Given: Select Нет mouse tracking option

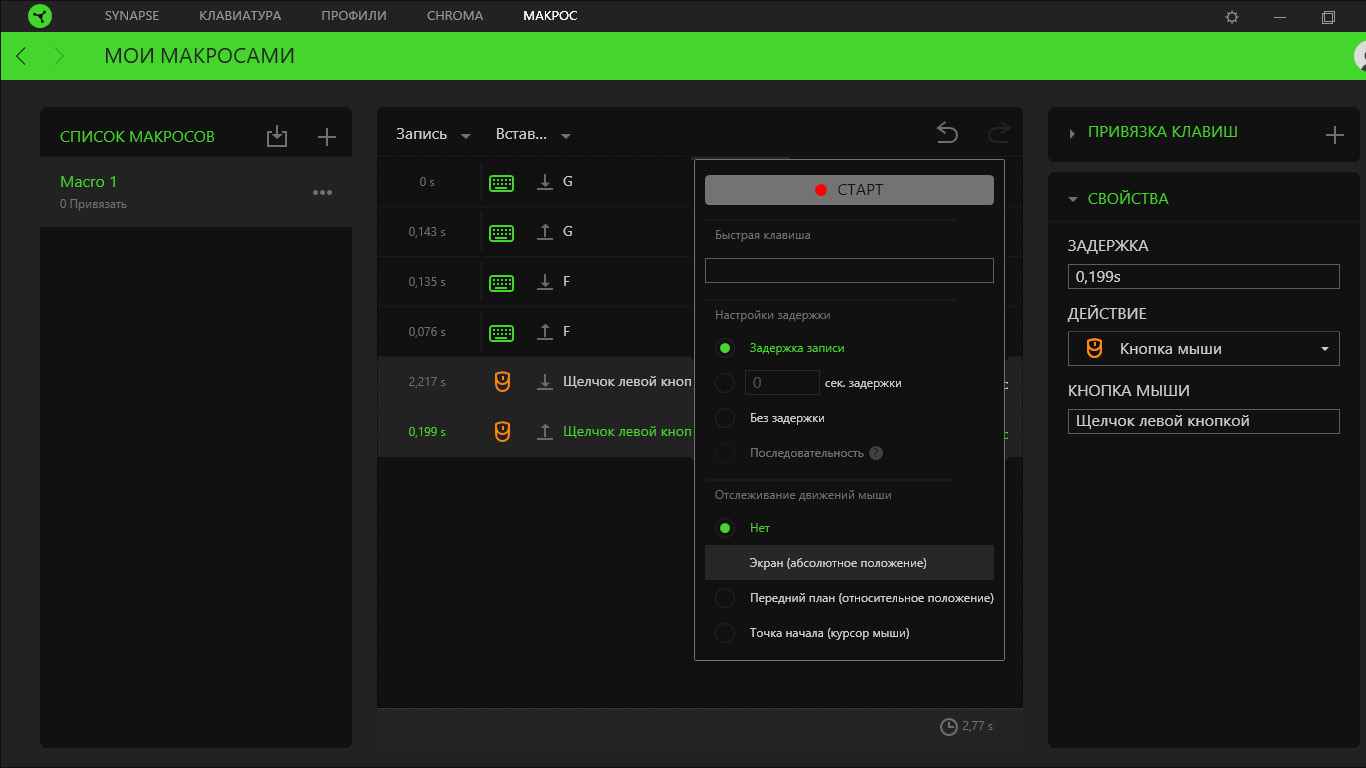Looking at the screenshot, I should coord(726,528).
